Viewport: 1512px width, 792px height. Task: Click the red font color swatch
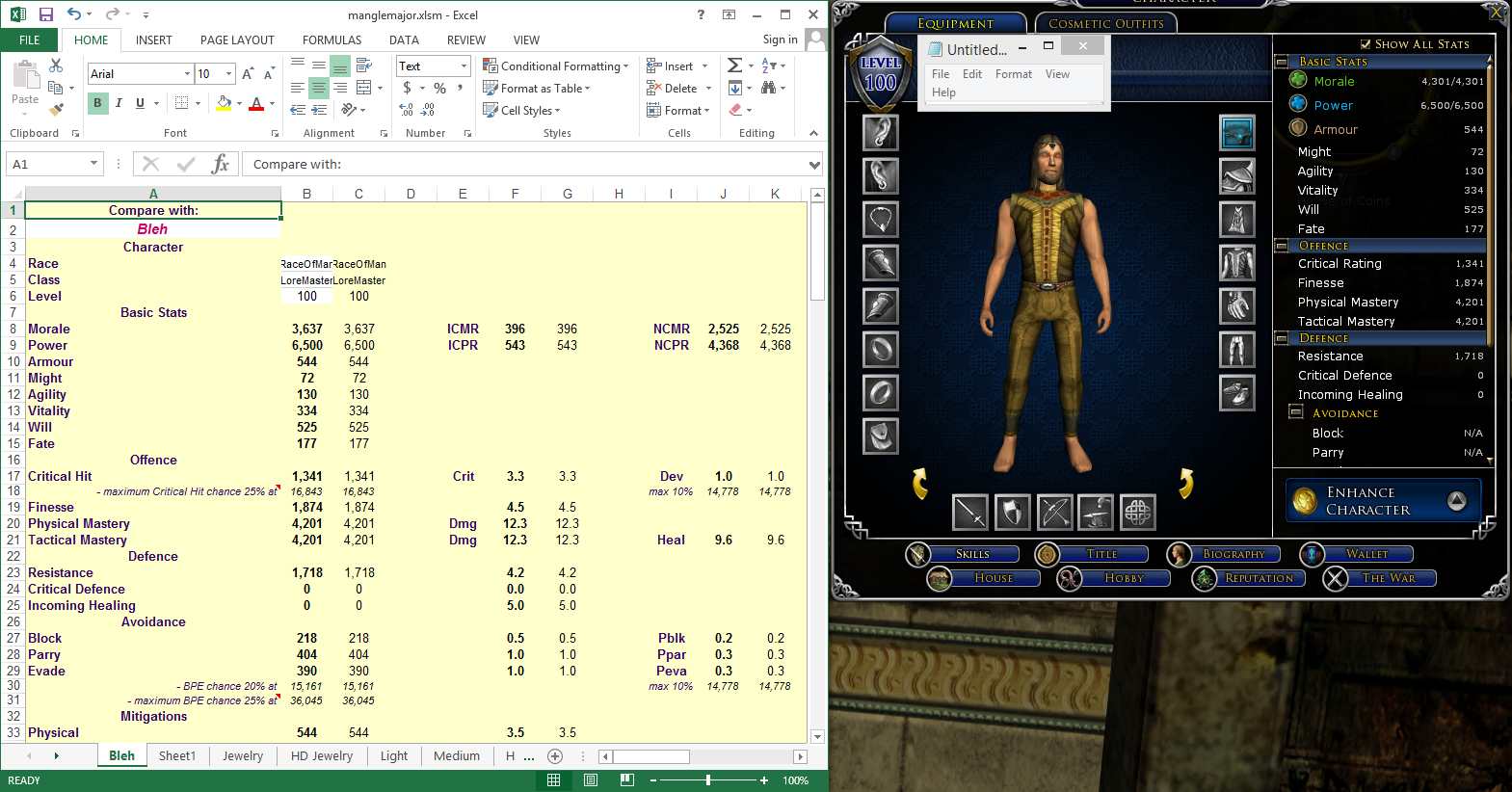coord(256,103)
